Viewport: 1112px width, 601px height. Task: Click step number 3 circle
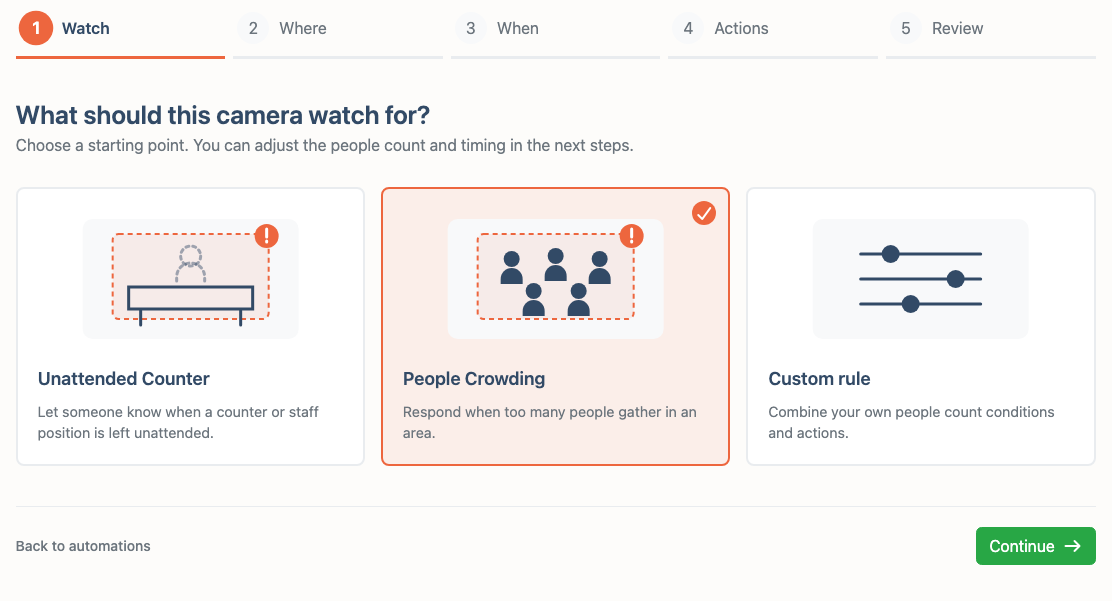pos(470,28)
